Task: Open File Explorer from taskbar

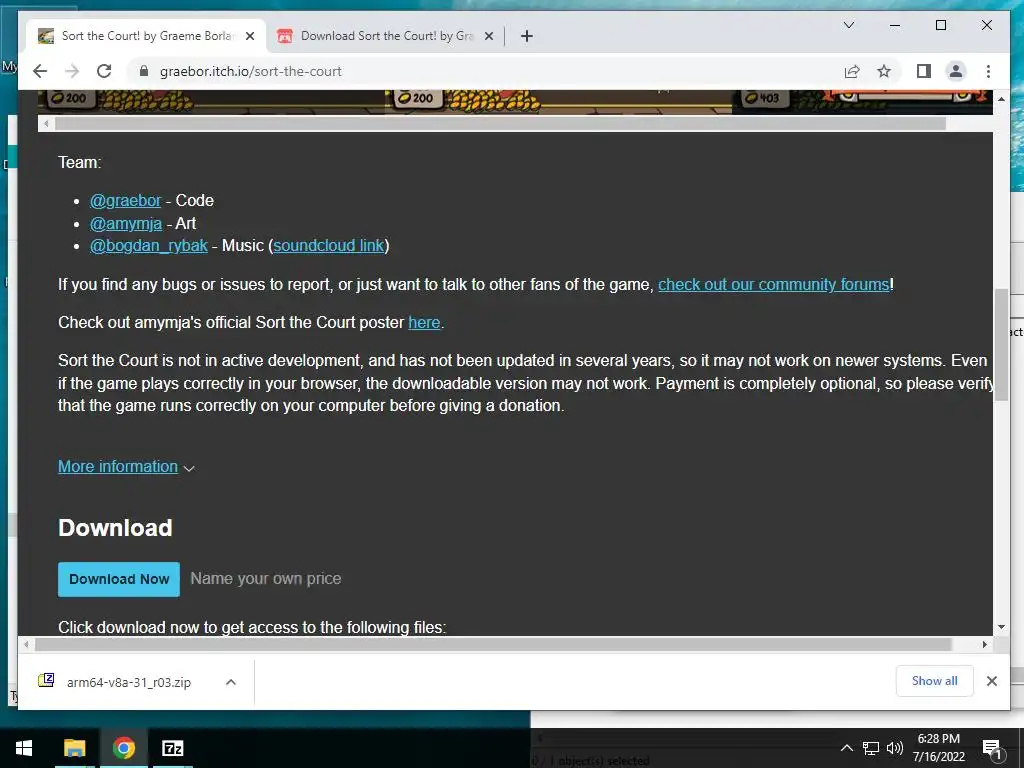Action: tap(74, 748)
